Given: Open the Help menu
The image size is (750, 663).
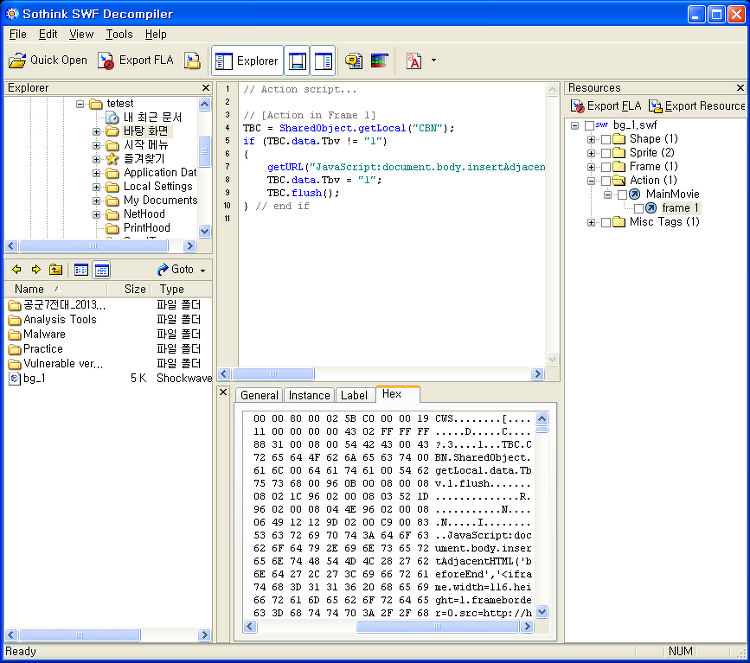Looking at the screenshot, I should pos(155,34).
